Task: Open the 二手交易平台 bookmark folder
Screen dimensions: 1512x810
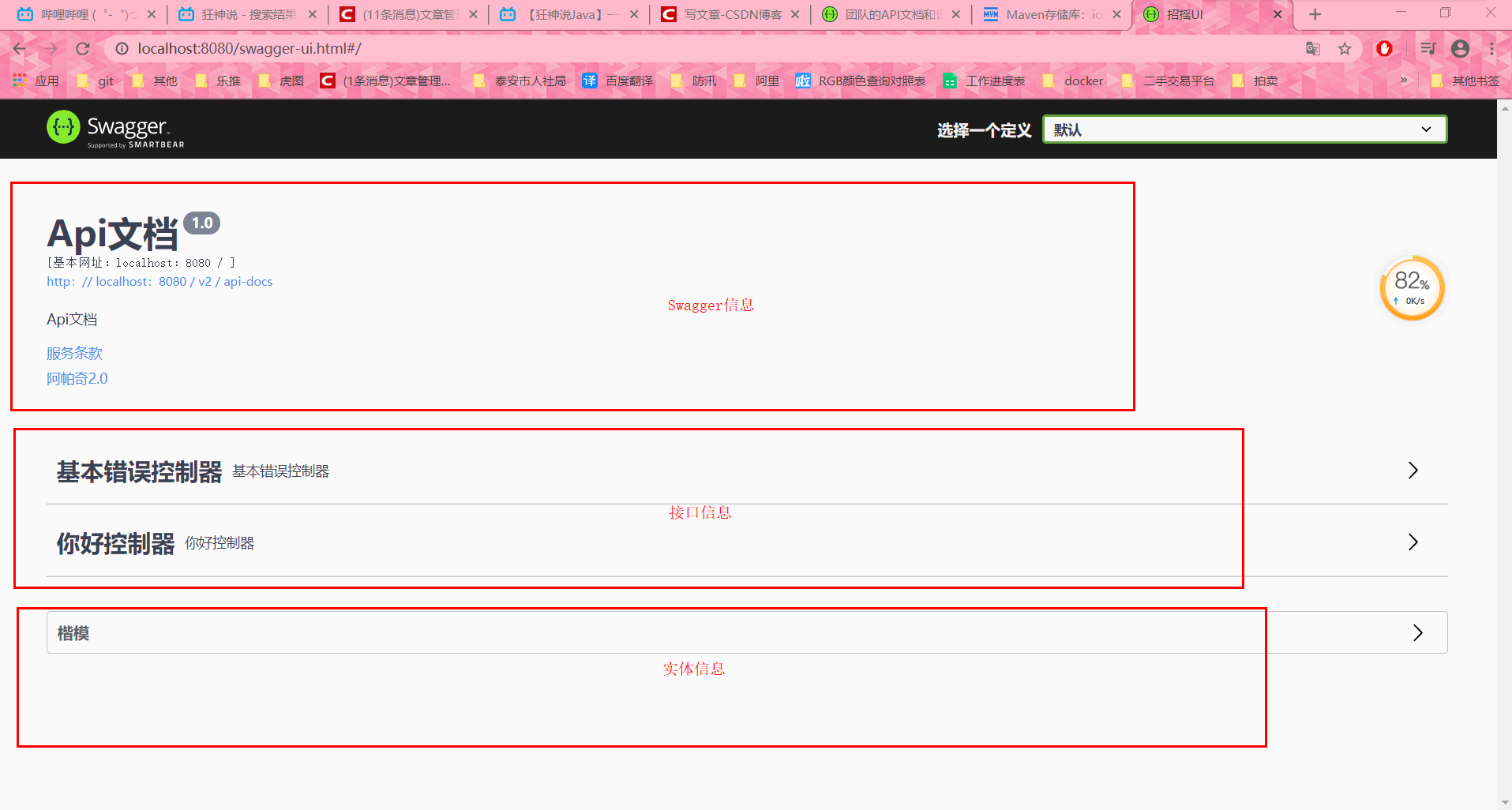Action: pos(1168,81)
